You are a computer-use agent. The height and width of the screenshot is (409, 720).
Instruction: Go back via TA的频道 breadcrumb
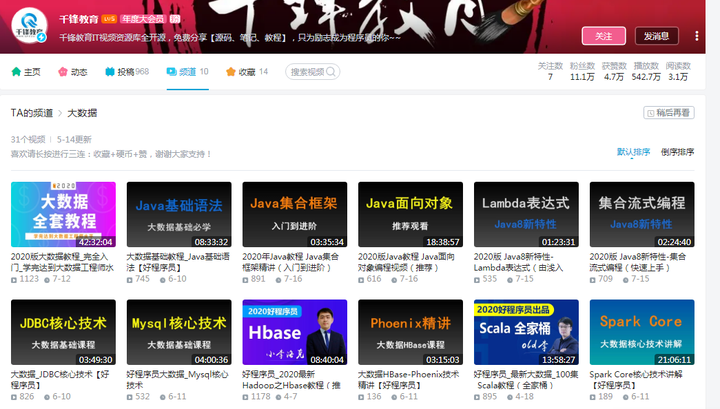(32, 113)
